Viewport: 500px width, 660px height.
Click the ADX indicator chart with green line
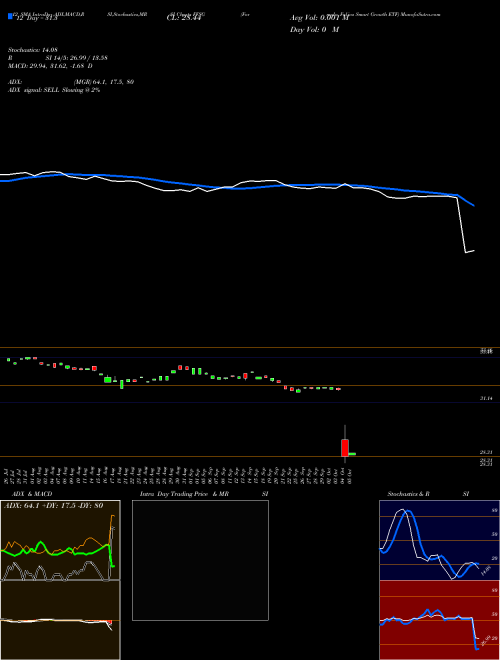[x=60, y=540]
